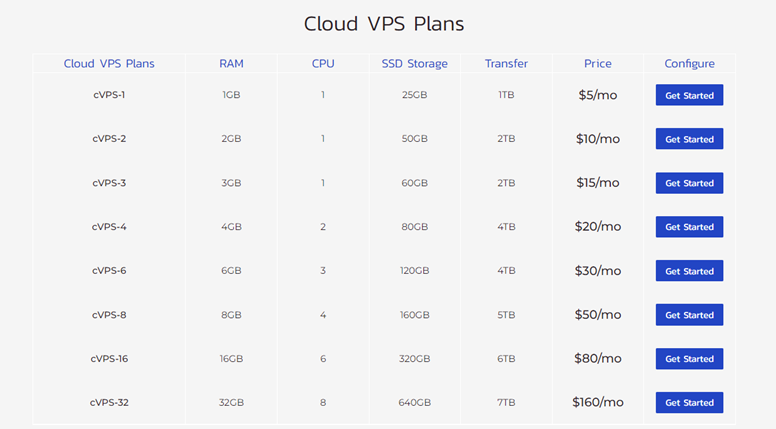
Task: Select the cVPS-1 plan name
Action: pyautogui.click(x=109, y=95)
